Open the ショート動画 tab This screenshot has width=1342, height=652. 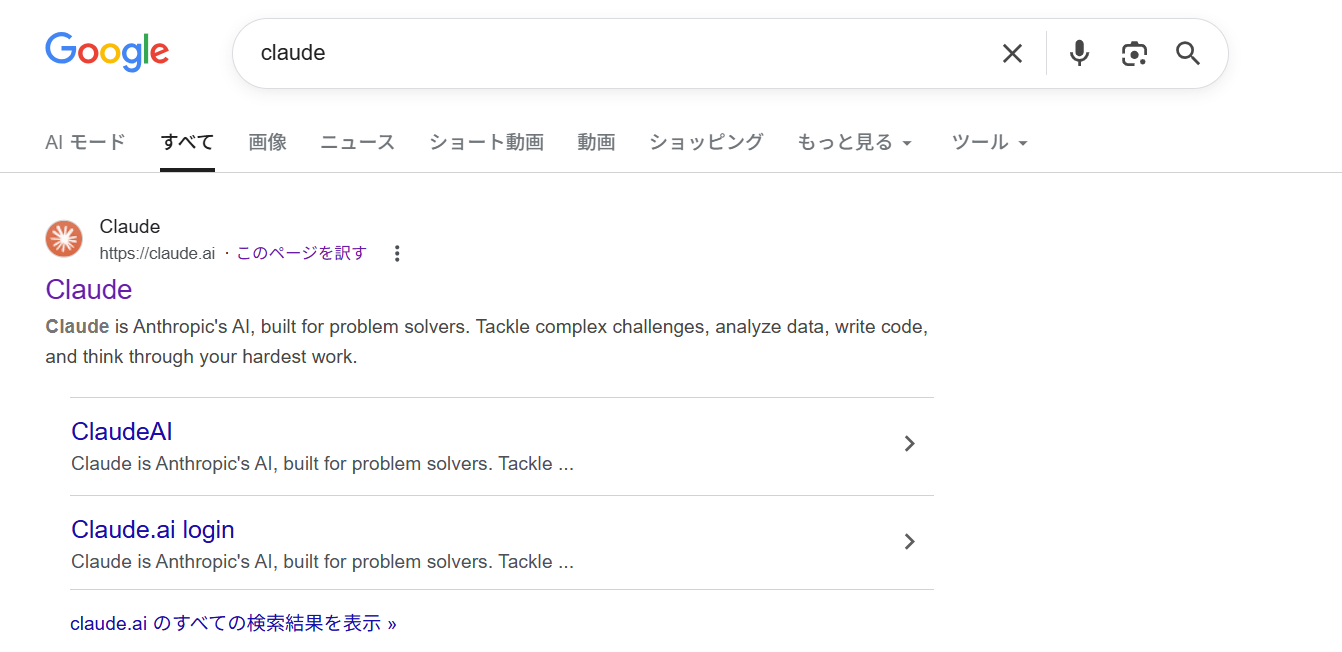[x=486, y=142]
